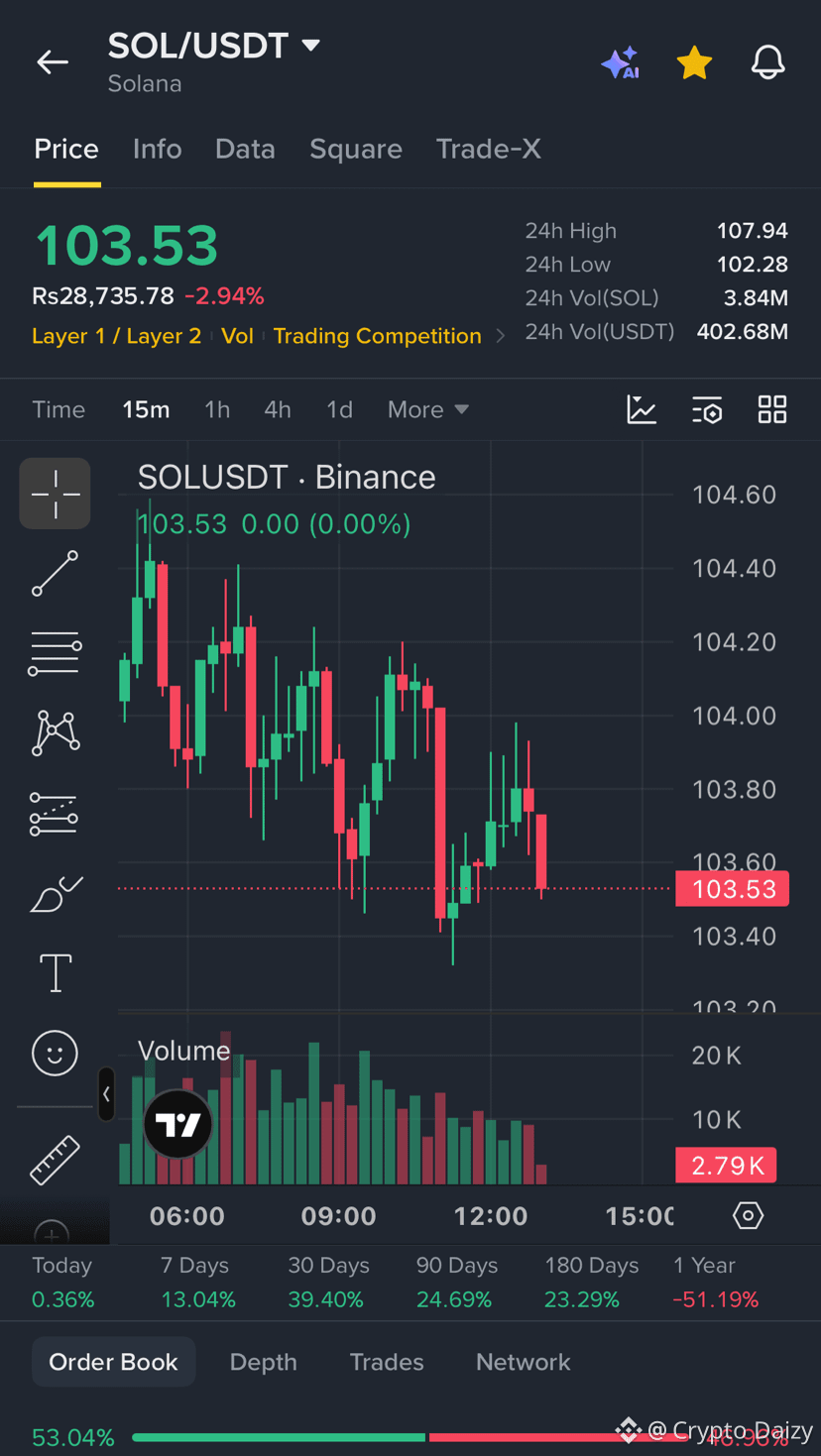Click the zoom-in plus tool

[52, 1233]
